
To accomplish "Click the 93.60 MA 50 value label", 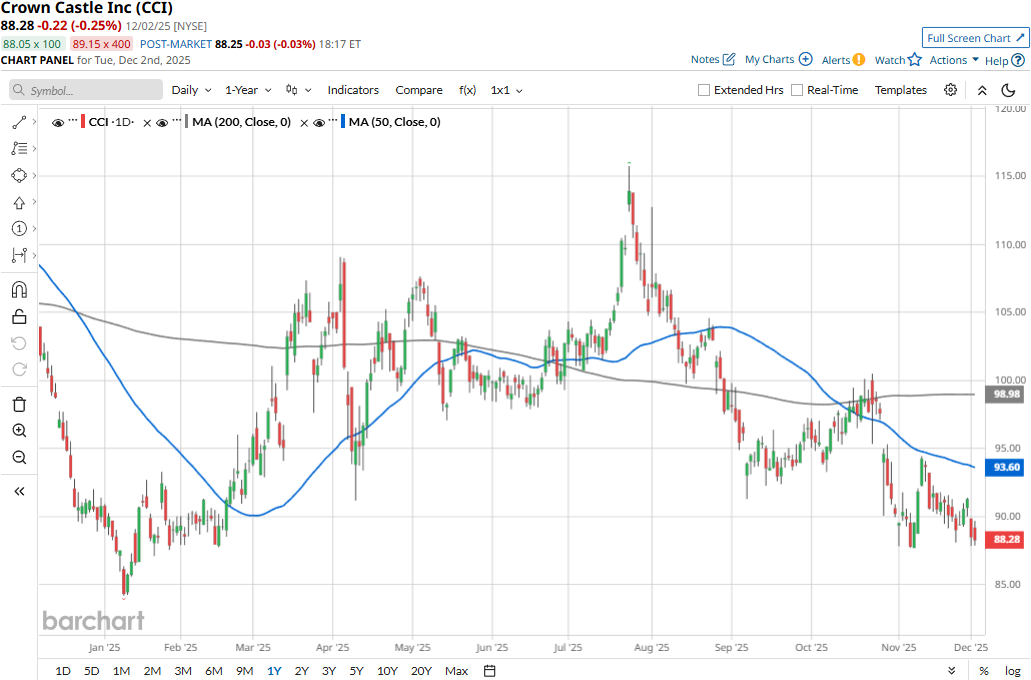I will (1006, 468).
